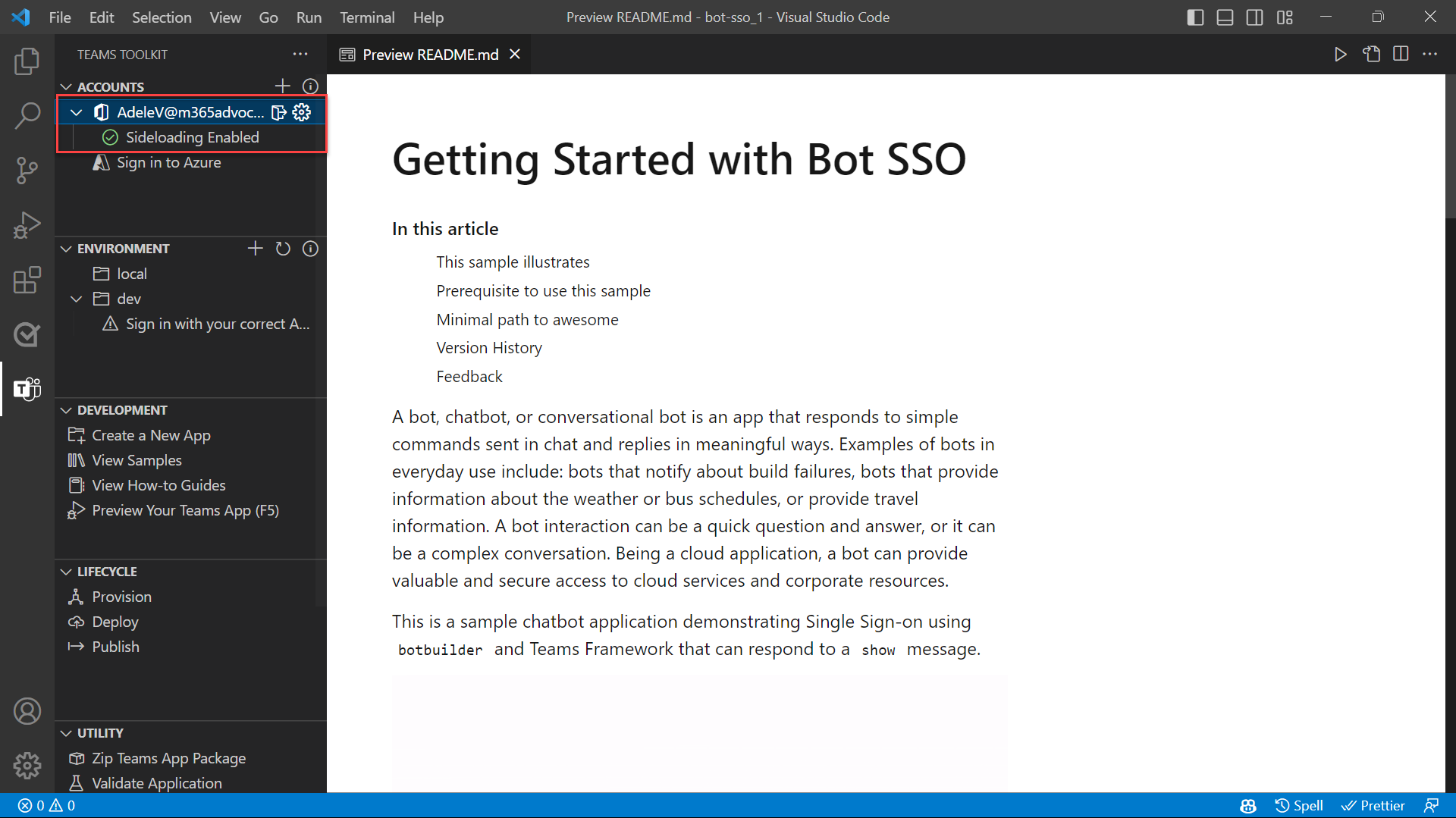1456x818 pixels.
Task: Collapse the ACCOUNTS section
Action: click(67, 86)
